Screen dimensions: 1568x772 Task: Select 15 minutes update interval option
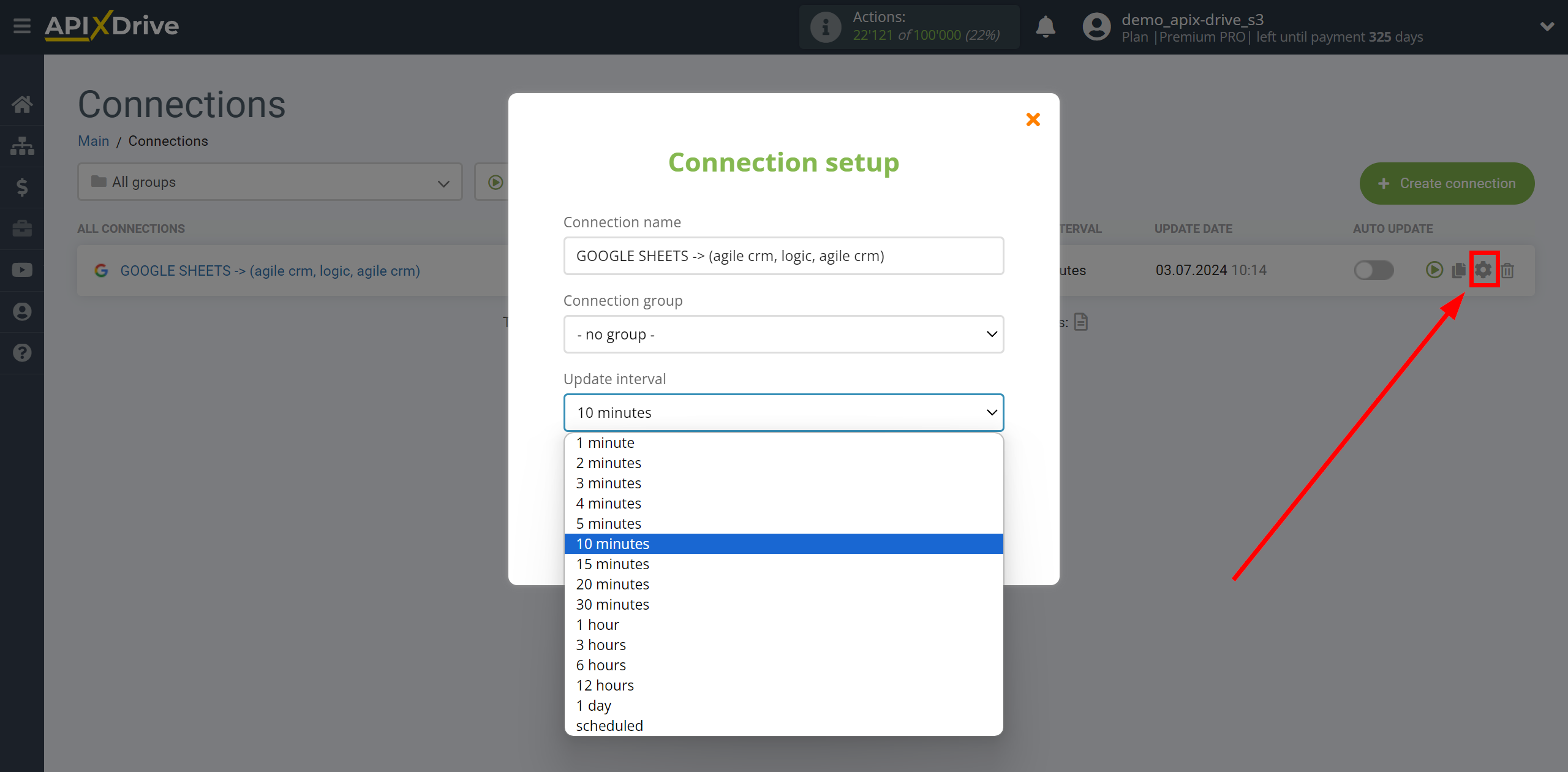[612, 564]
